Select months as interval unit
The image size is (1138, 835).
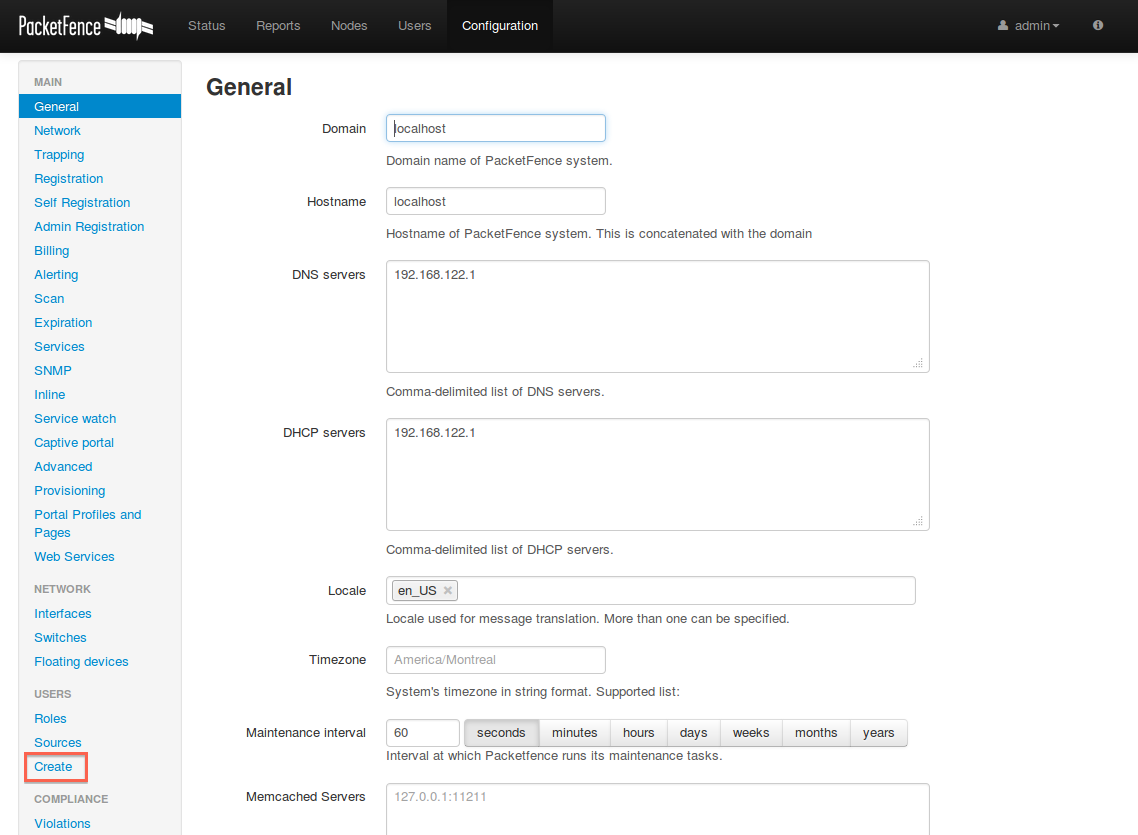[x=816, y=733]
